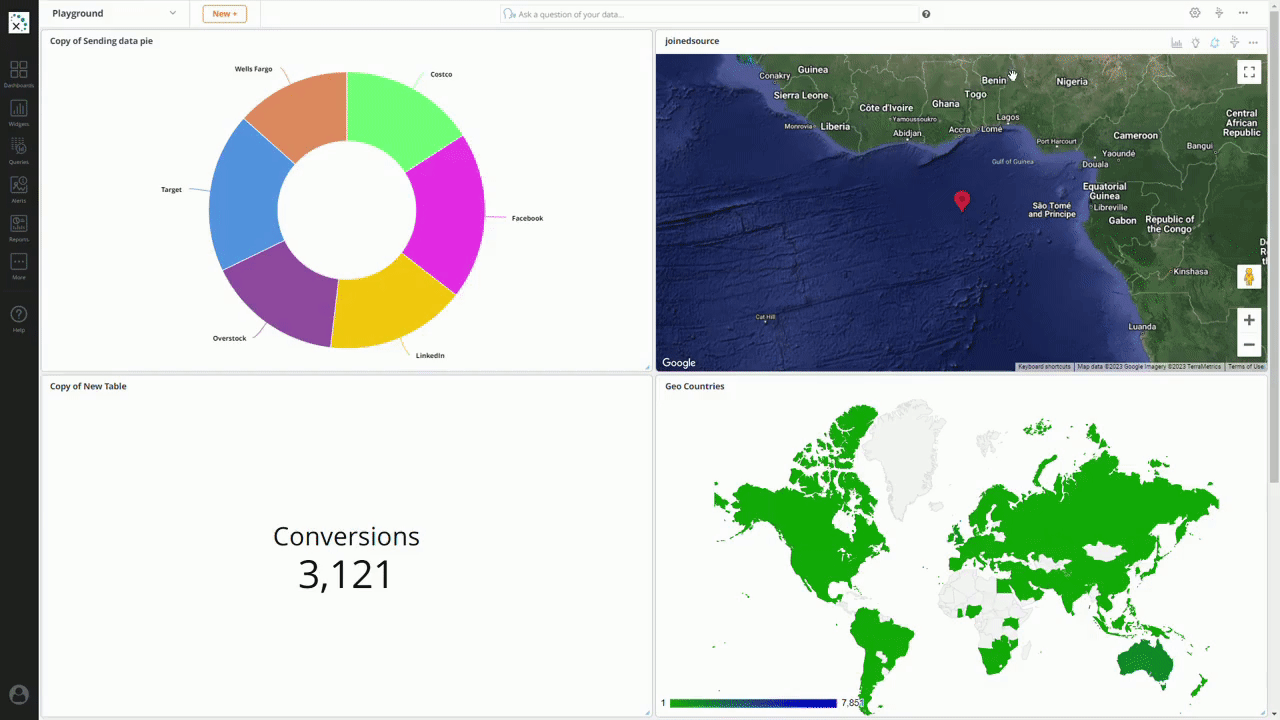This screenshot has height=720, width=1280.
Task: Click the Terms of Use link on the map
Action: 1246,366
